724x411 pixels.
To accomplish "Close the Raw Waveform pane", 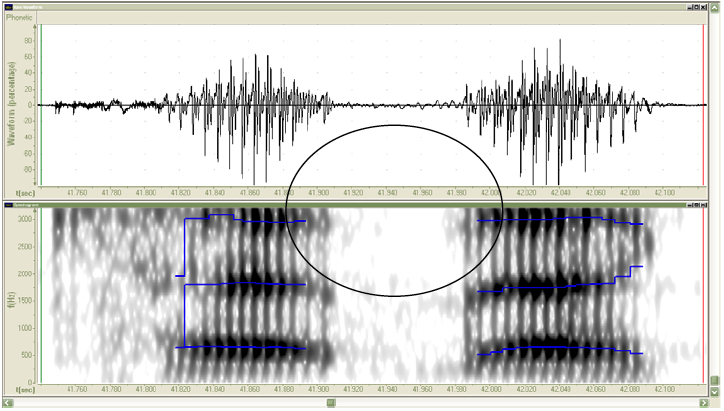I will 703,7.
